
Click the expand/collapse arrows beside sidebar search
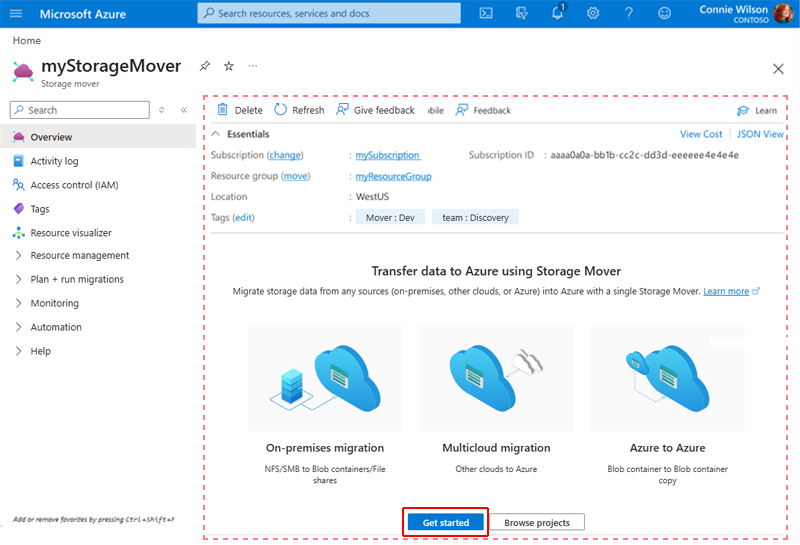tap(161, 110)
